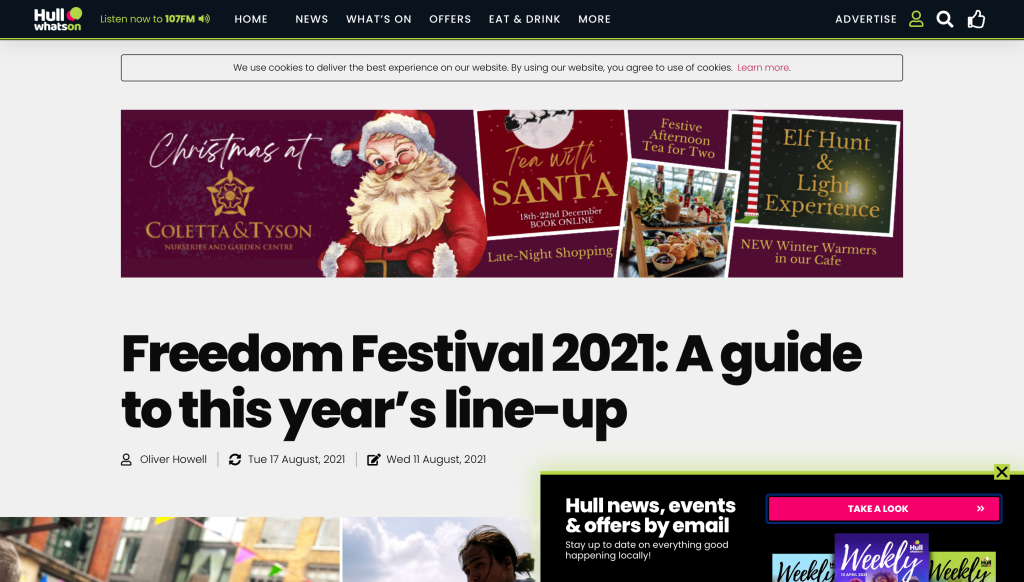Expand the WHAT'S ON menu
Viewport: 1024px width, 582px height.
click(x=379, y=20)
